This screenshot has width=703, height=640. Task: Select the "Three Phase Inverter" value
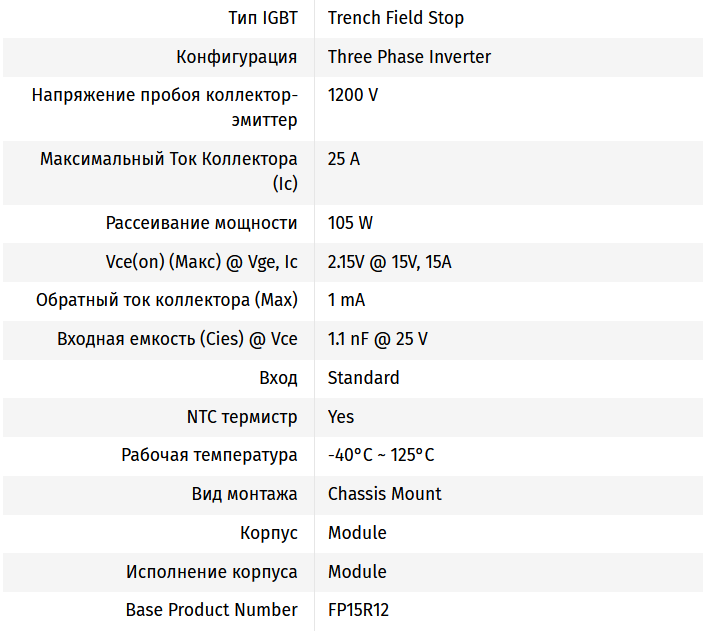[409, 57]
